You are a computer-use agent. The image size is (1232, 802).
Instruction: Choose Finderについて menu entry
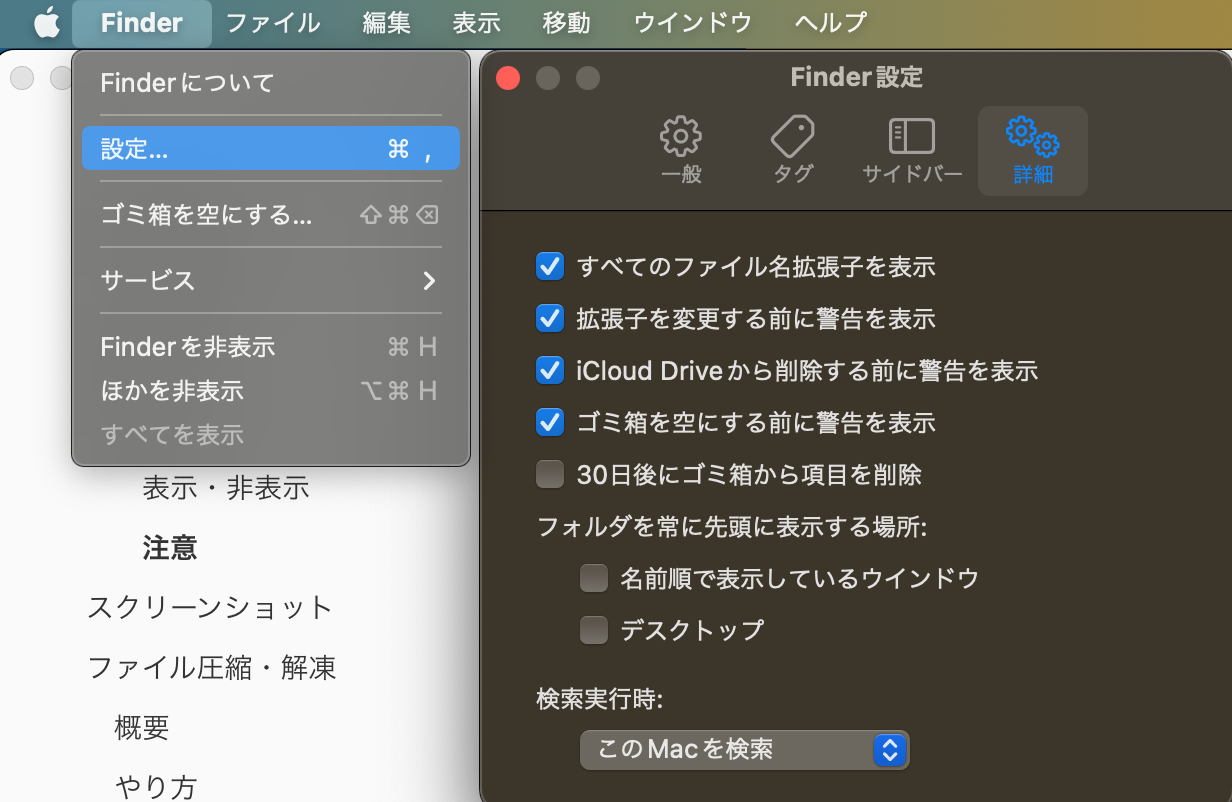(x=271, y=83)
